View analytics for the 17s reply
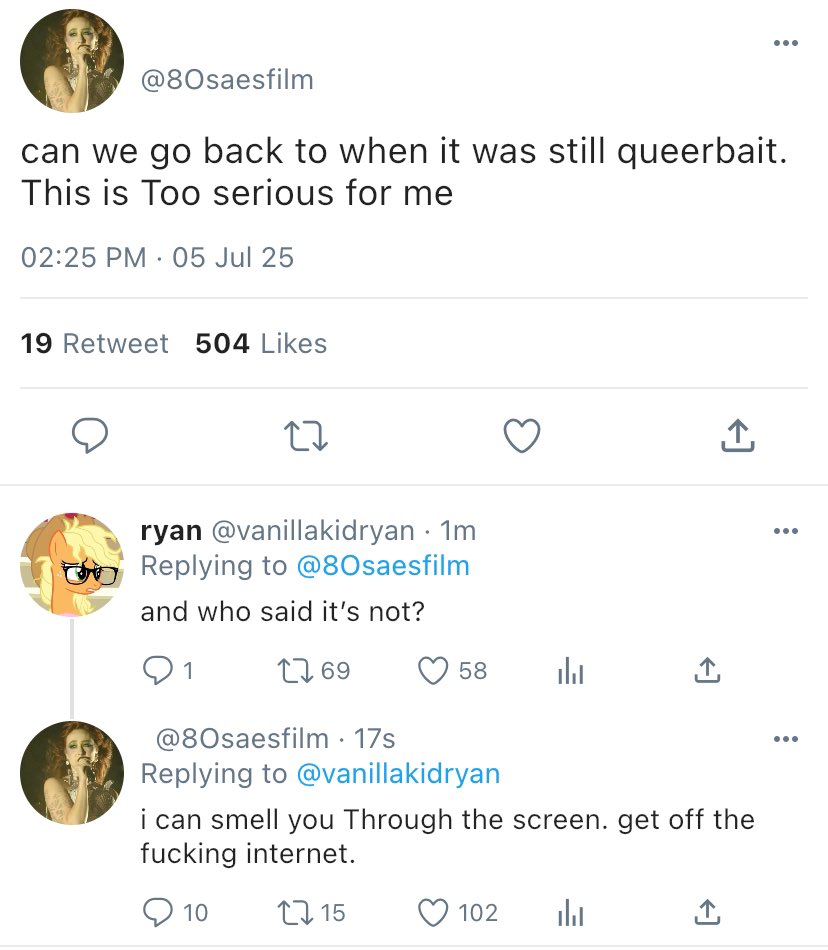828x950 pixels. [x=569, y=912]
